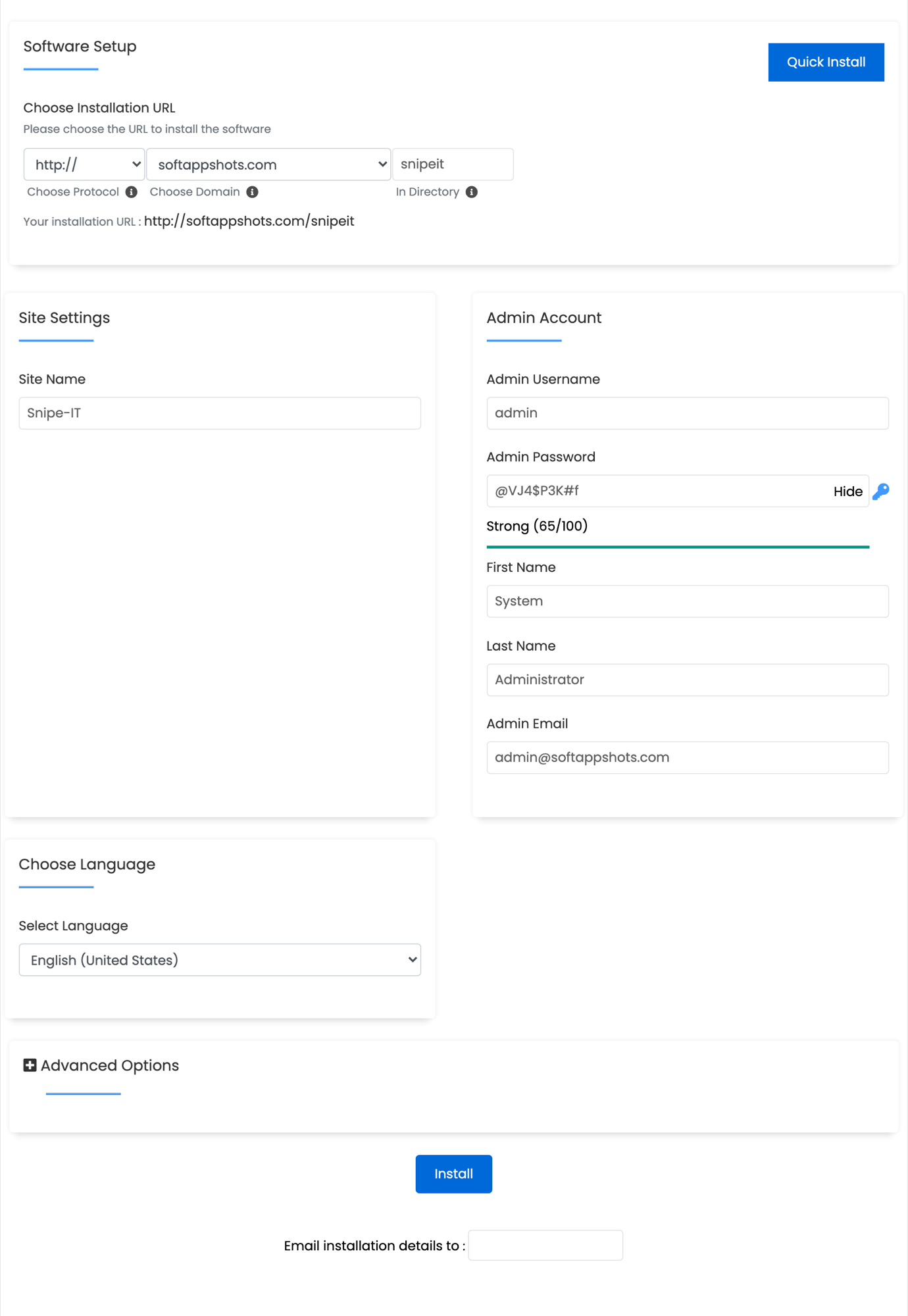Image resolution: width=908 pixels, height=1316 pixels.
Task: Click the In Directory info icon
Action: point(472,192)
